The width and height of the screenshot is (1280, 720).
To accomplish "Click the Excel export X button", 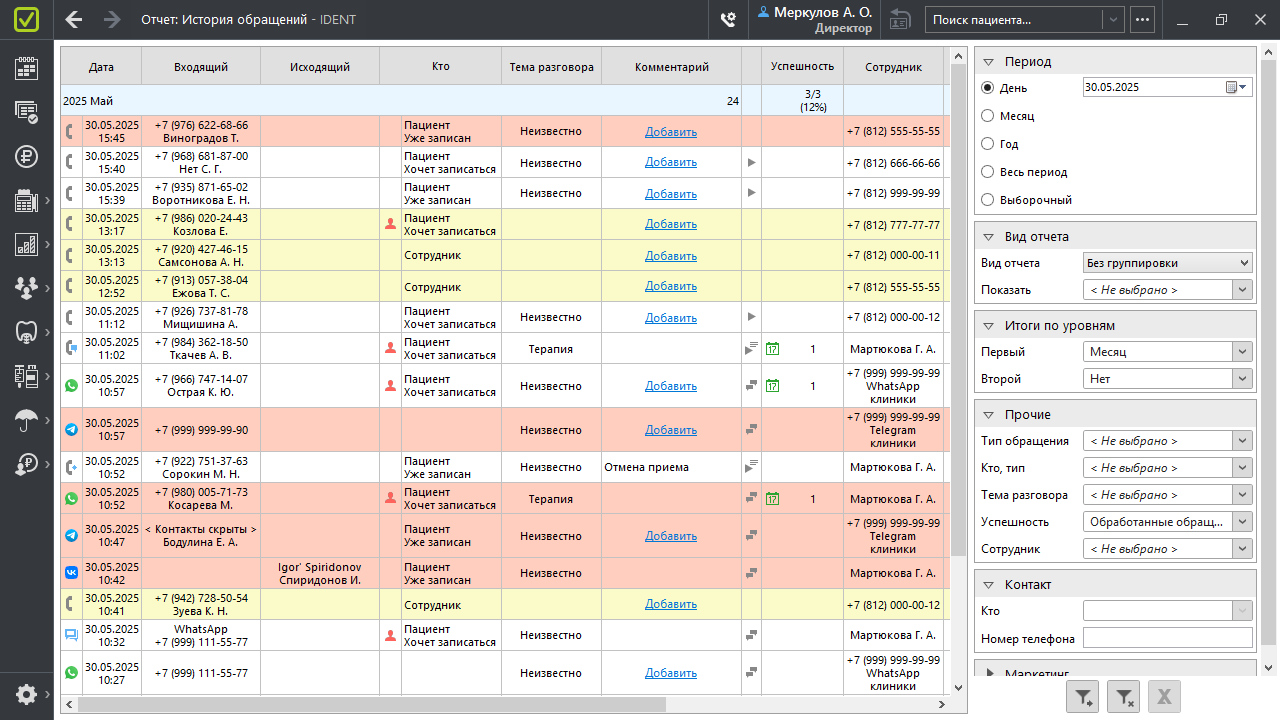I will (1164, 697).
